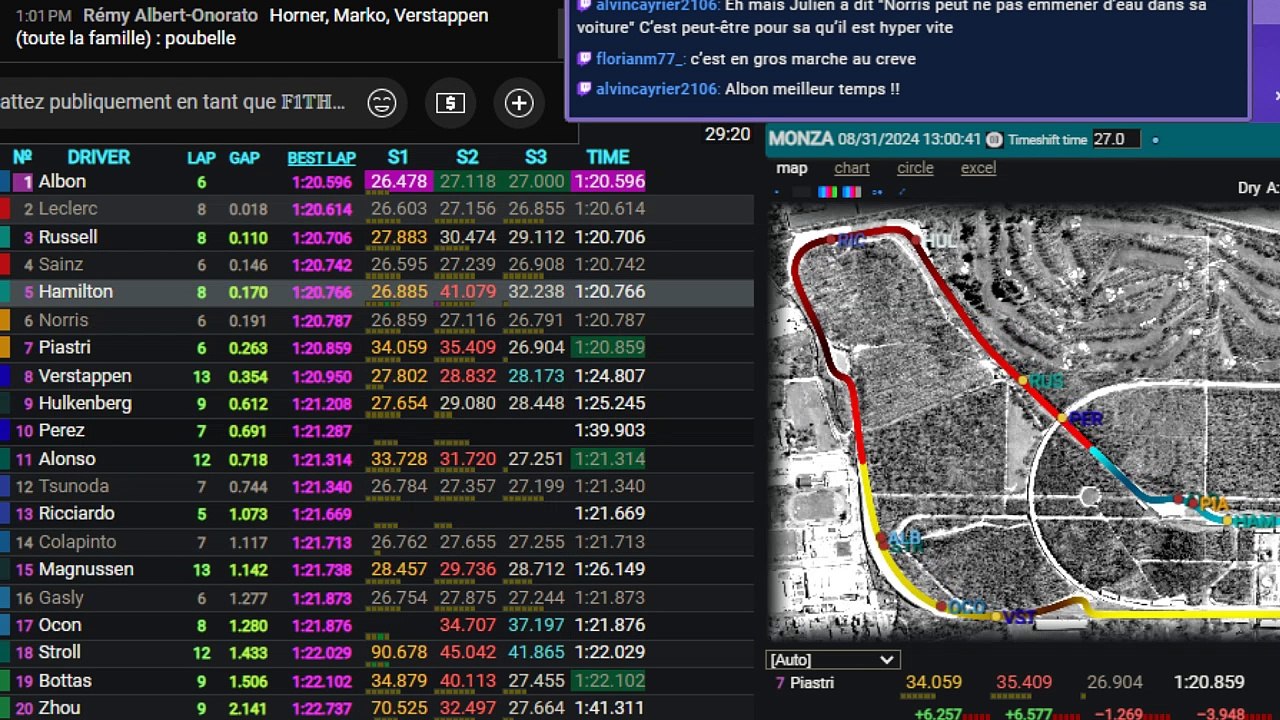The image size is (1280, 720).
Task: Click the DRIVER column header
Action: point(99,157)
